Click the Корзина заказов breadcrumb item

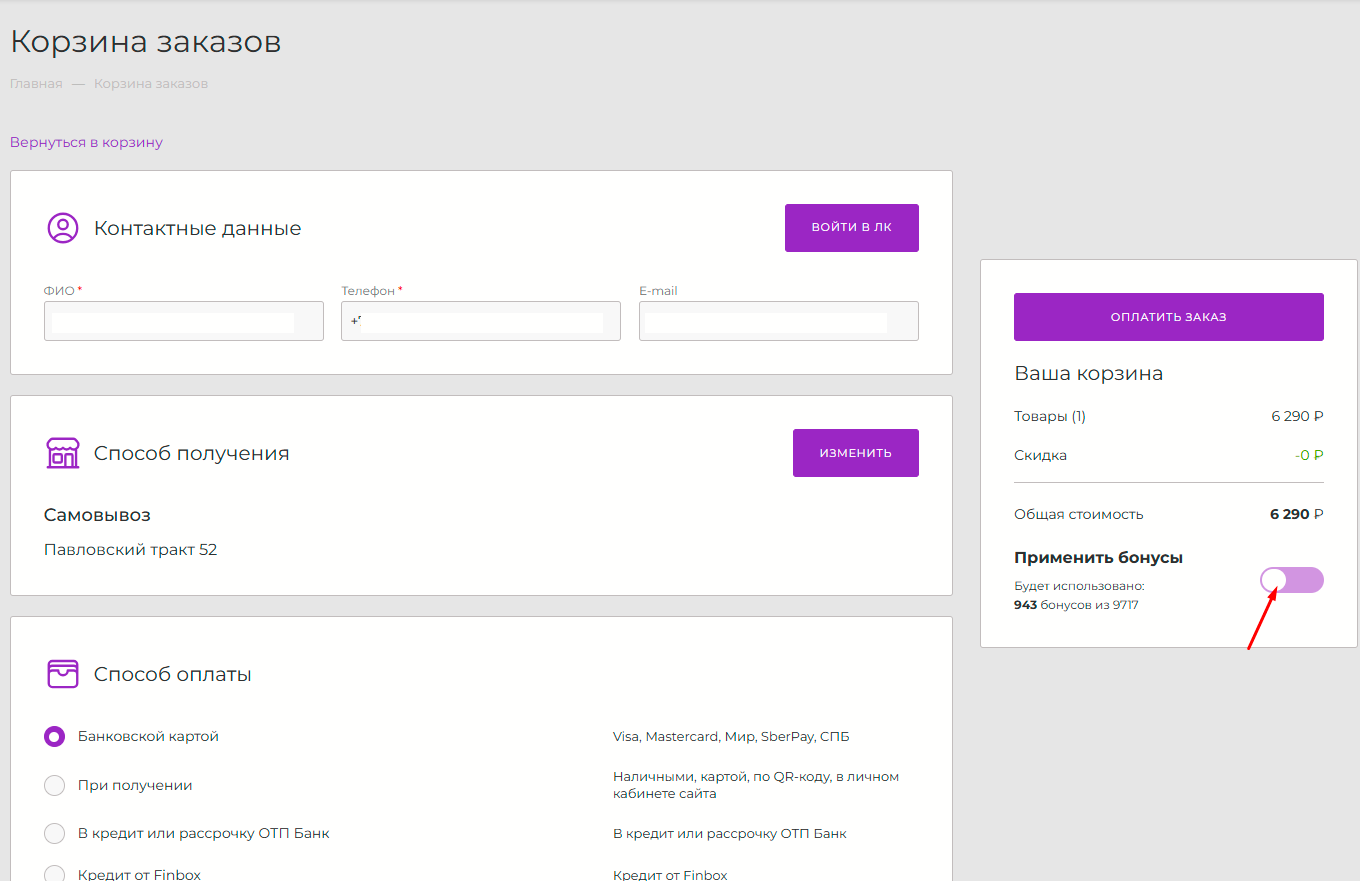(151, 84)
